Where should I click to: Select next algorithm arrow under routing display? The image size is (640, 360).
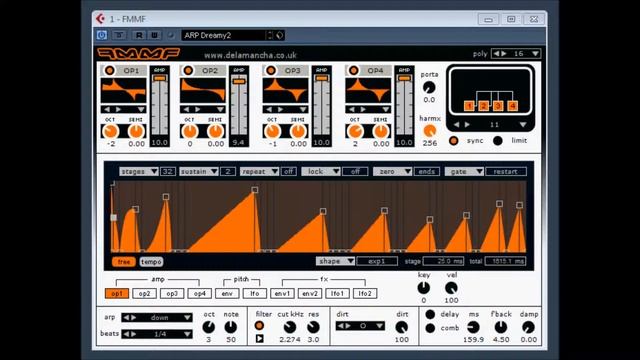tap(467, 124)
